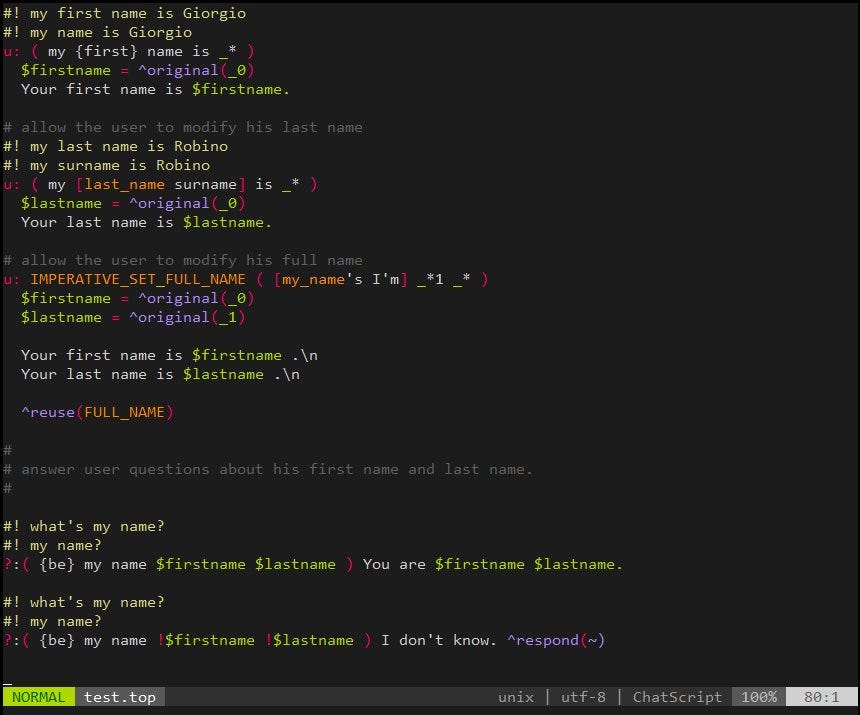
Task: Click the unix file format indicator
Action: coord(516,697)
